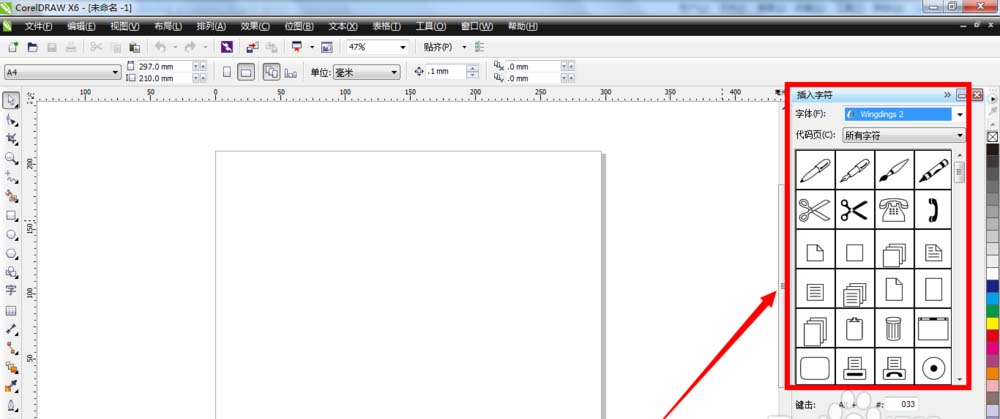Open the 47% zoom level dropdown
Image resolution: width=1000 pixels, height=419 pixels.
coord(403,47)
